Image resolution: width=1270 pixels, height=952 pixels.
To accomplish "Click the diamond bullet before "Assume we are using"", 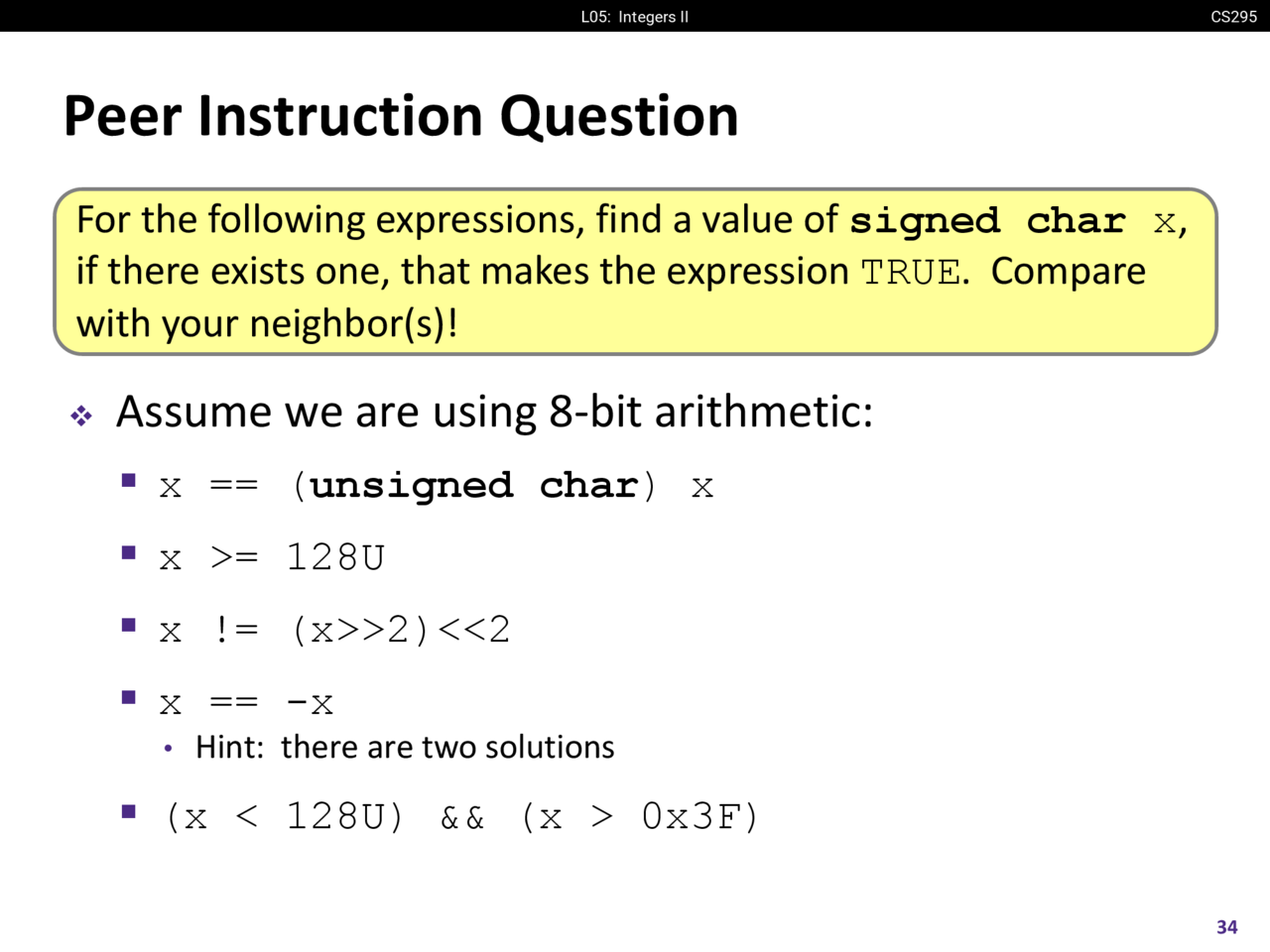I will [81, 416].
